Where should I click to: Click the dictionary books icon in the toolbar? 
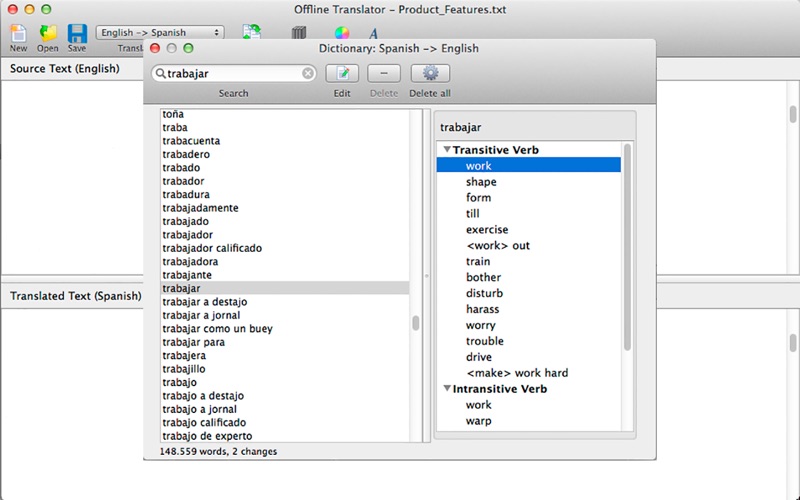(x=299, y=33)
